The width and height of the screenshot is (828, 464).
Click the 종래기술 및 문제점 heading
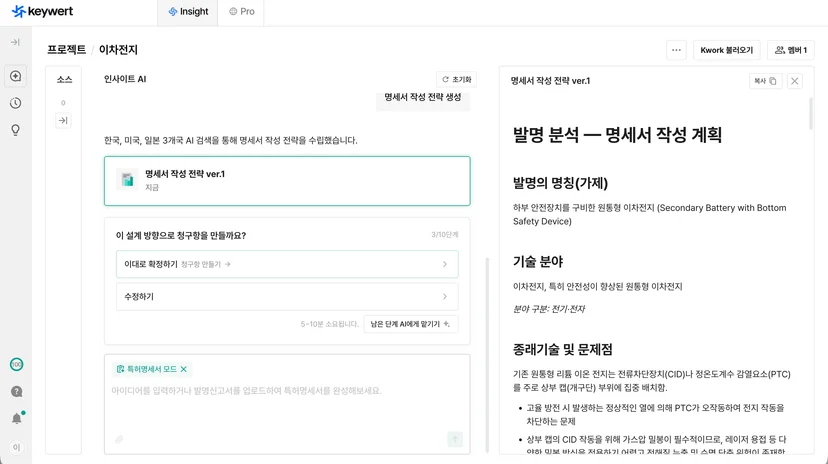pos(563,349)
